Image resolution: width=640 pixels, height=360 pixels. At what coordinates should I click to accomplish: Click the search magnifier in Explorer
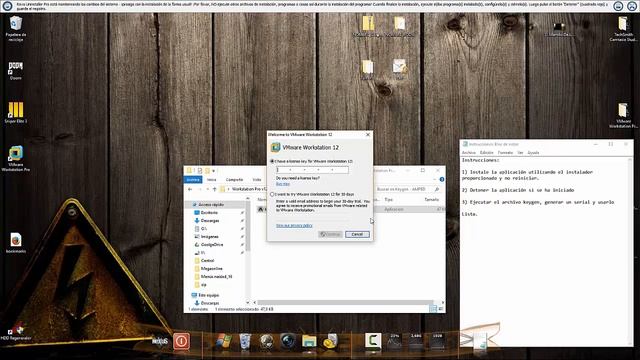pyautogui.click(x=437, y=189)
